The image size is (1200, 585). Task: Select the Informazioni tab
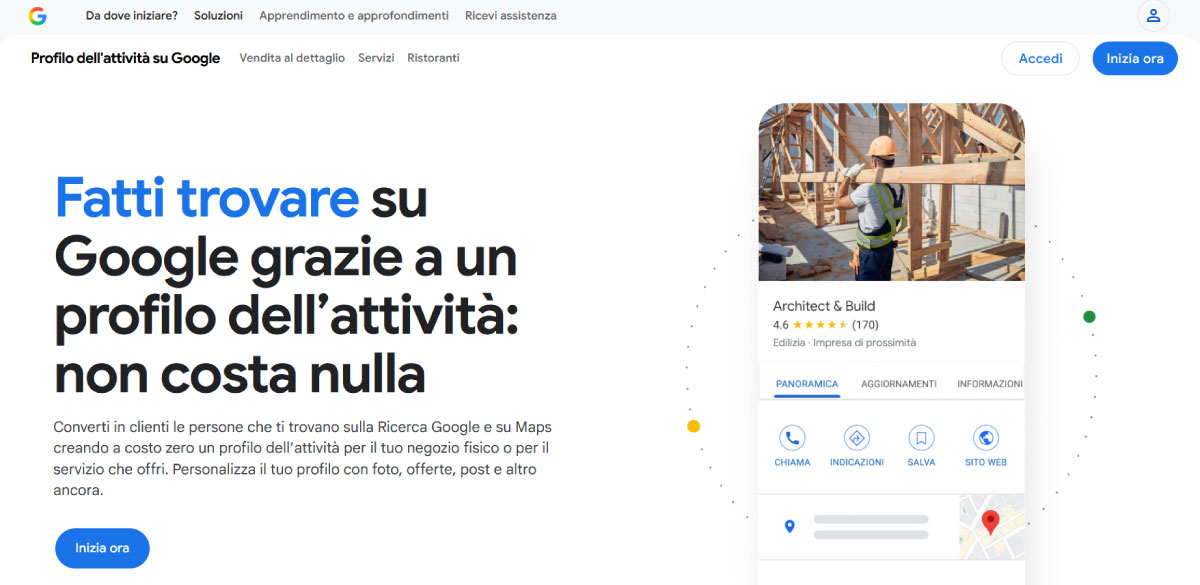coord(990,384)
